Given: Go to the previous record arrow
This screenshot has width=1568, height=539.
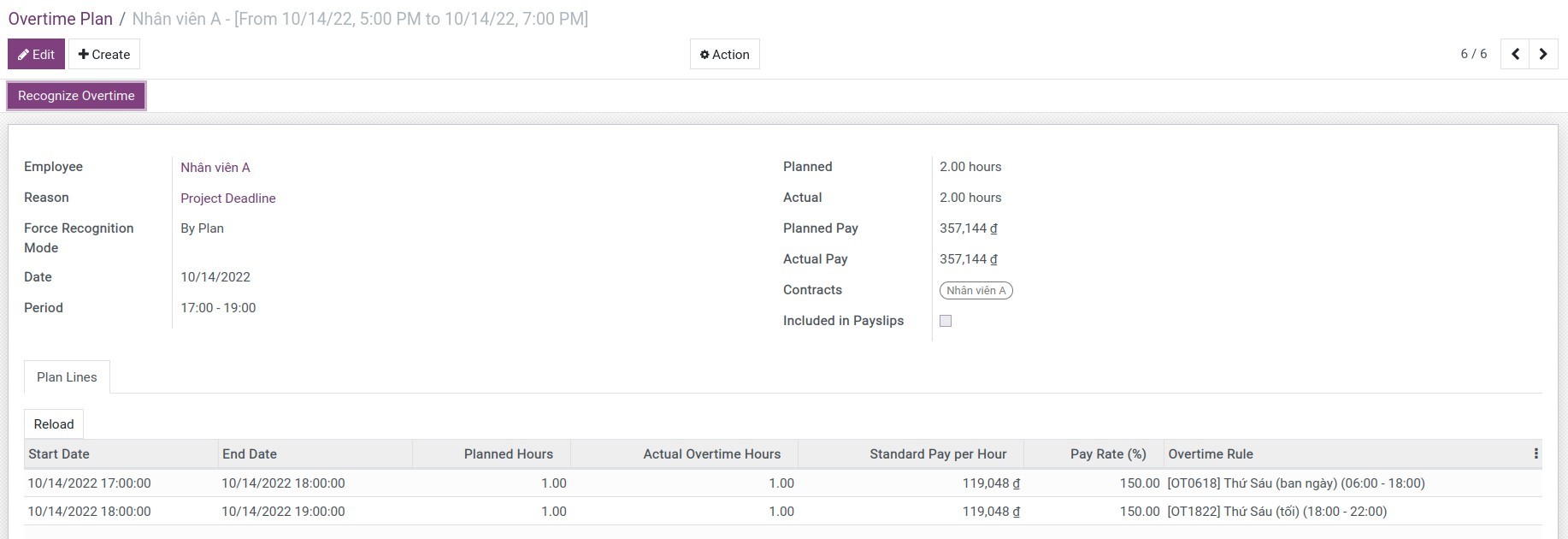Looking at the screenshot, I should coord(1515,54).
